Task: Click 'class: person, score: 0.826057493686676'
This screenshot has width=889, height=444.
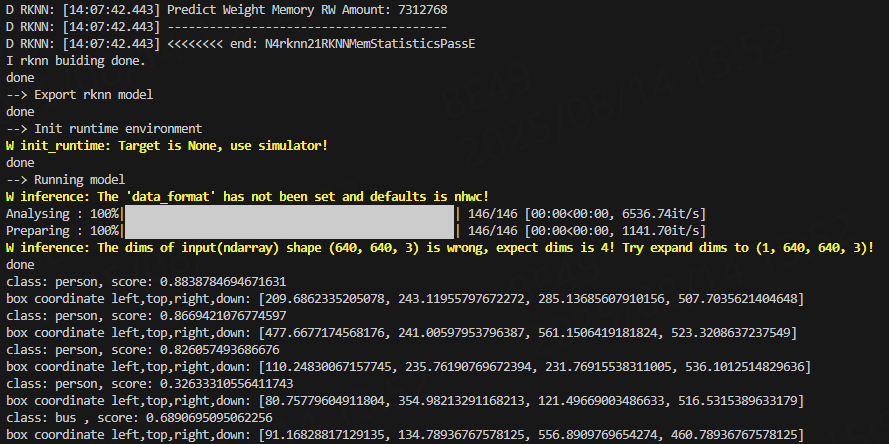Action: point(143,350)
